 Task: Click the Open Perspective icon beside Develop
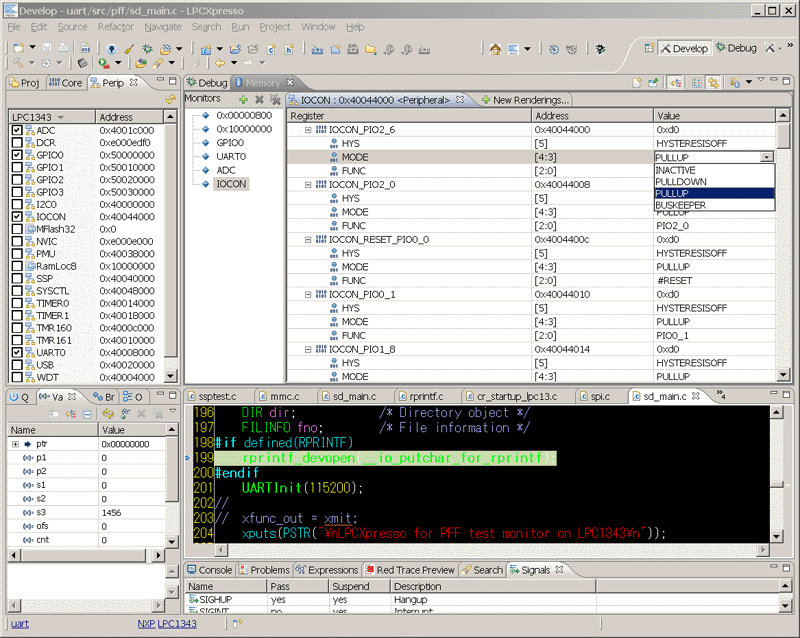point(648,48)
